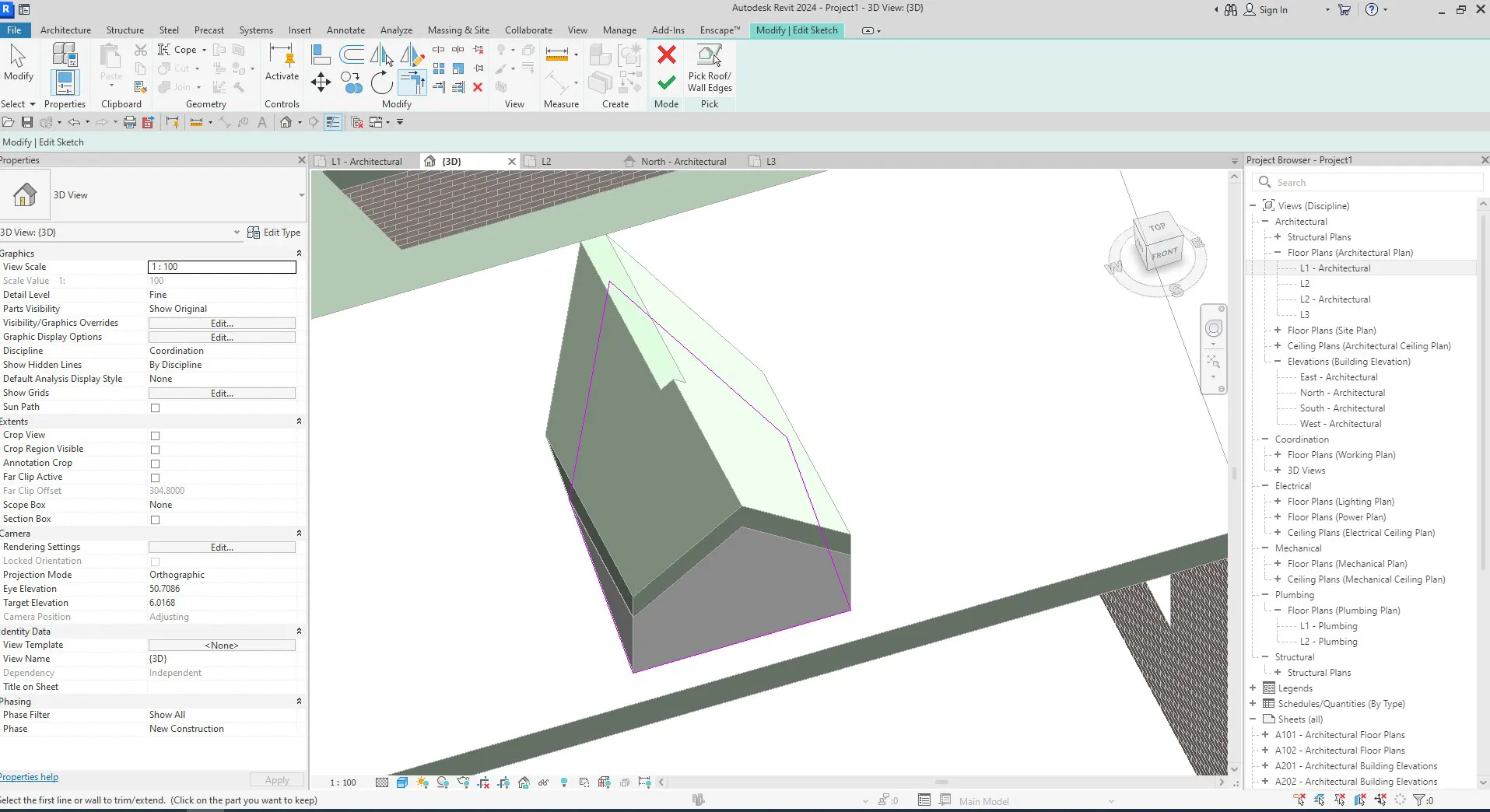Select the Offset tool icon
The height and width of the screenshot is (812, 1490).
(x=352, y=54)
